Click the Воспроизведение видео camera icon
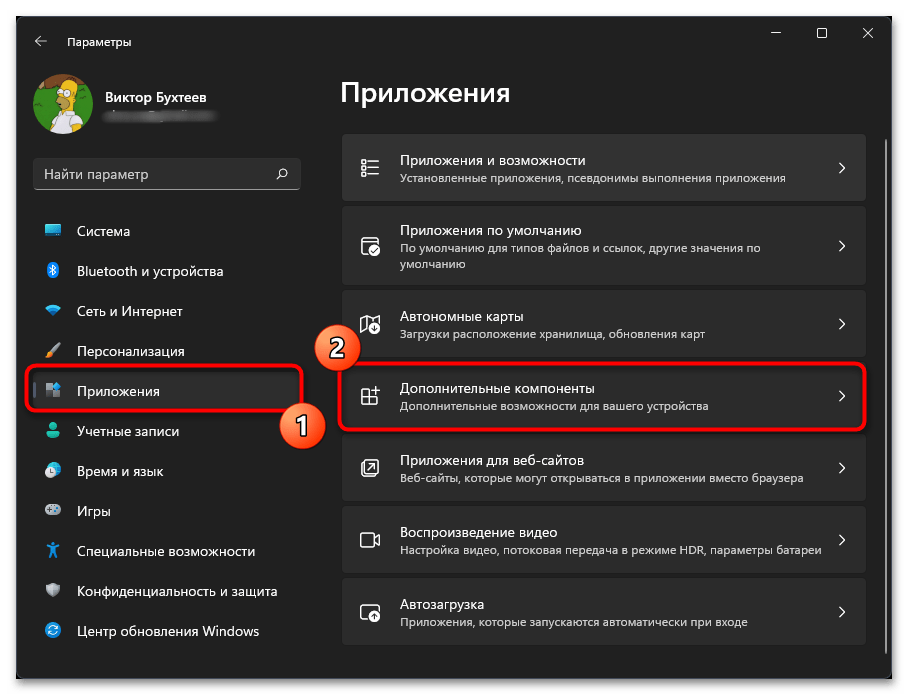Viewport: 908px width, 695px height. 370,540
